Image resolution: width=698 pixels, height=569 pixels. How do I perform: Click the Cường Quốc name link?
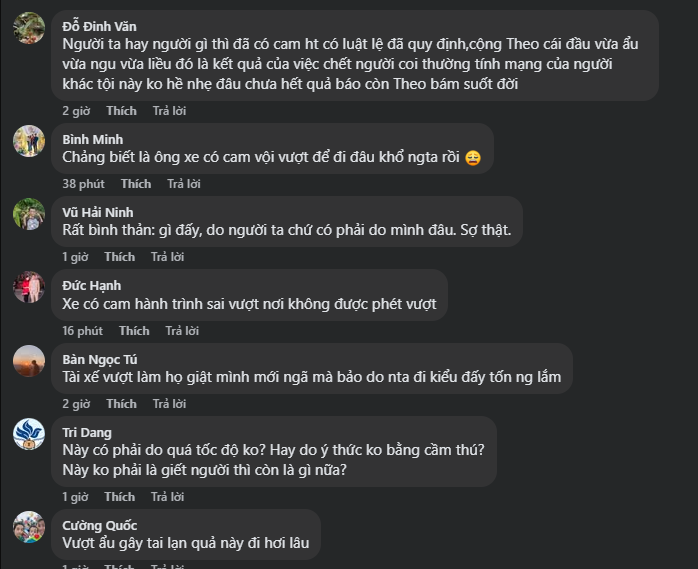(x=99, y=525)
